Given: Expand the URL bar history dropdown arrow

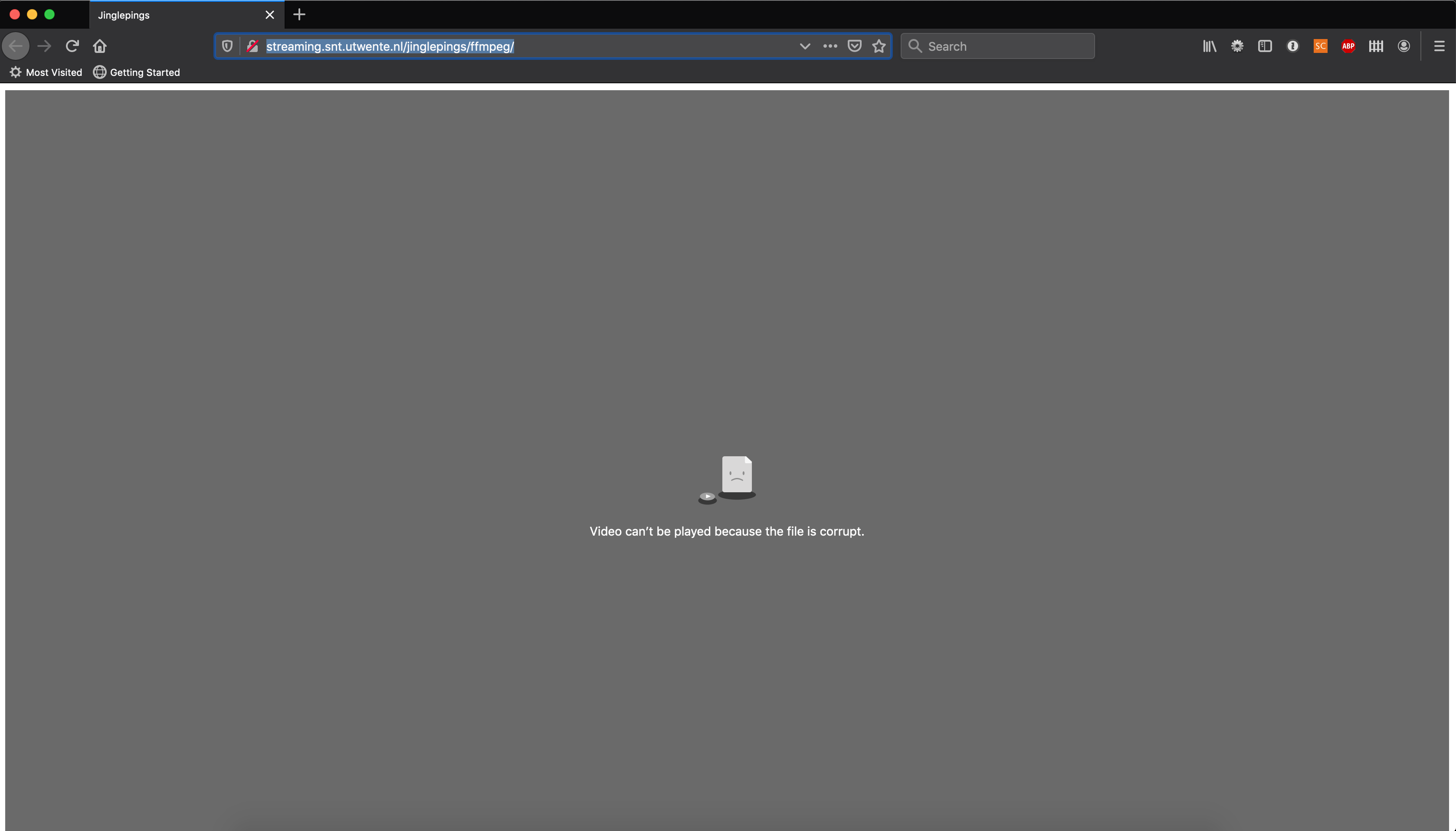Looking at the screenshot, I should (805, 46).
